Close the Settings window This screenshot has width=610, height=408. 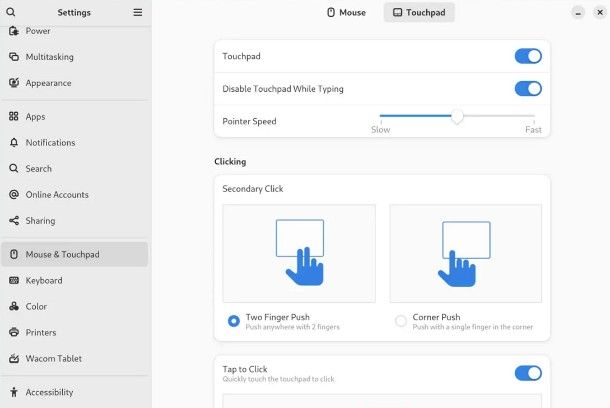600,12
